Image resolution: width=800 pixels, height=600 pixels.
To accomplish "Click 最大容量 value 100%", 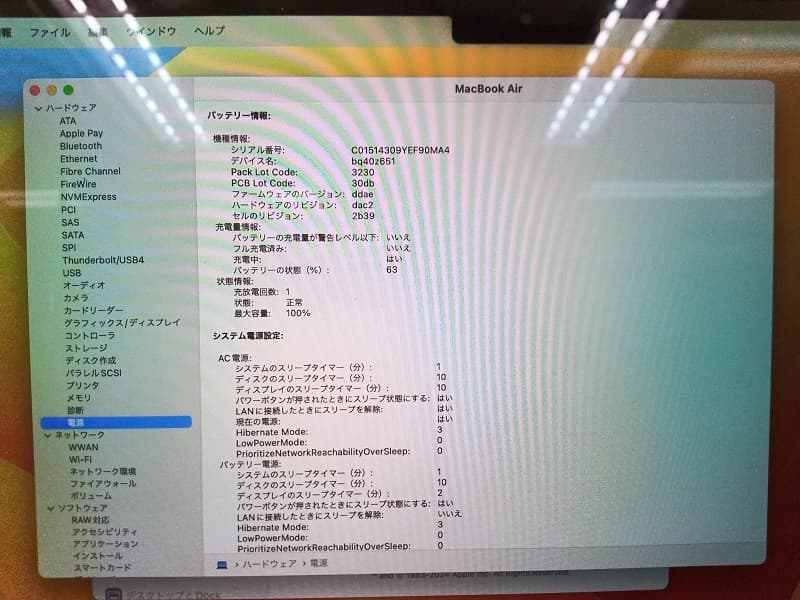I will pos(298,313).
